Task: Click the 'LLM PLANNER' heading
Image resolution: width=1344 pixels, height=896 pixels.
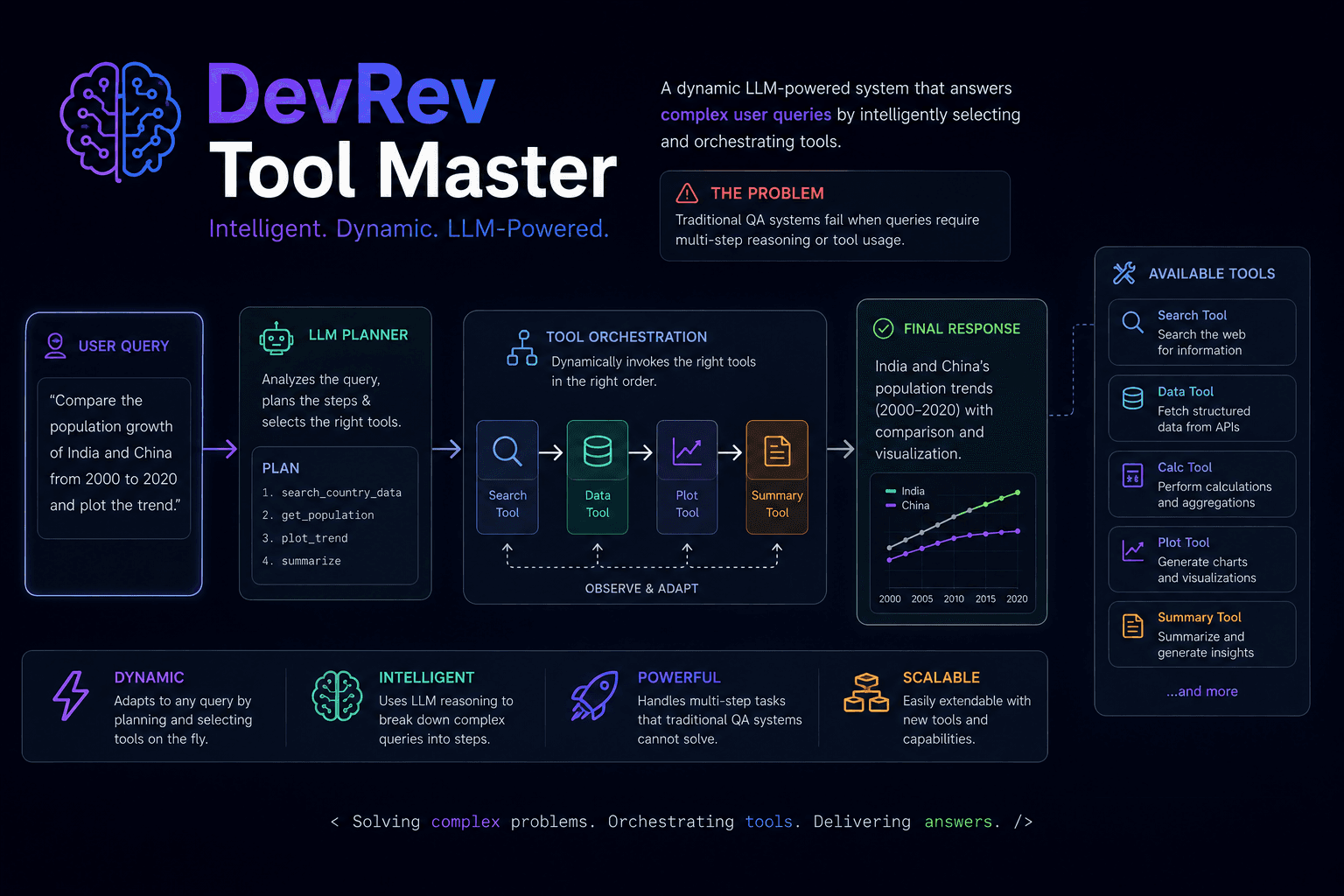Action: (359, 335)
